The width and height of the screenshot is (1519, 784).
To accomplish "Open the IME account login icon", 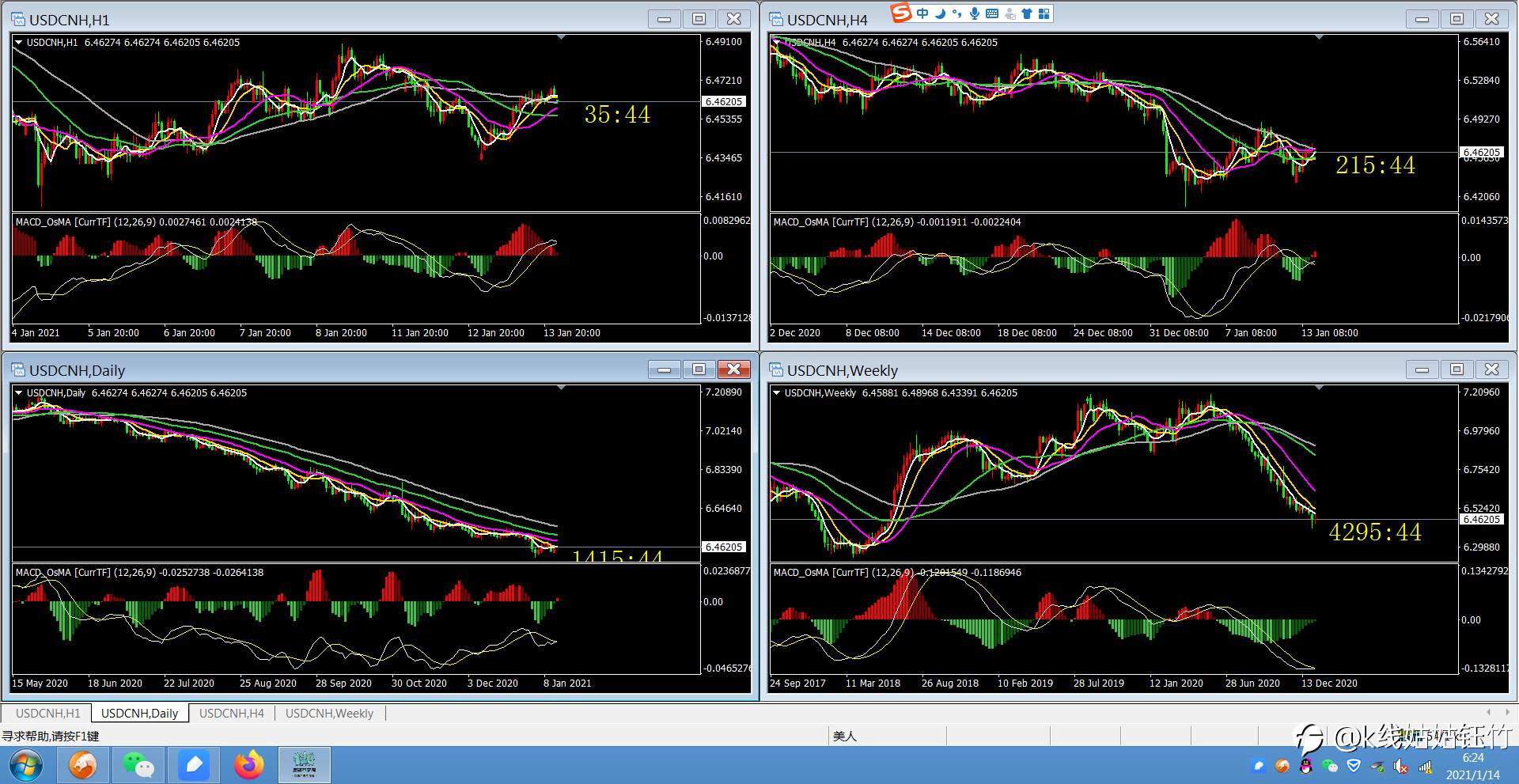I will pos(1010,13).
